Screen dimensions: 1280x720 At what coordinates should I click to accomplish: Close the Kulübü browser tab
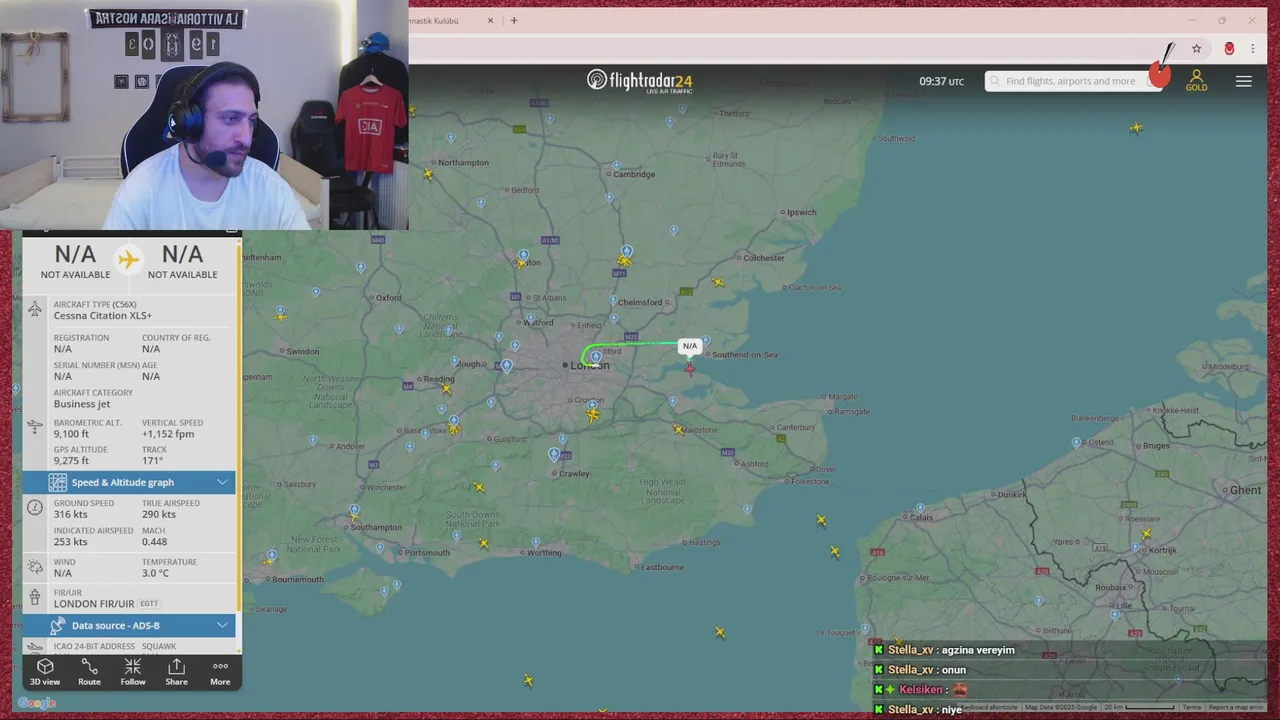tap(490, 20)
